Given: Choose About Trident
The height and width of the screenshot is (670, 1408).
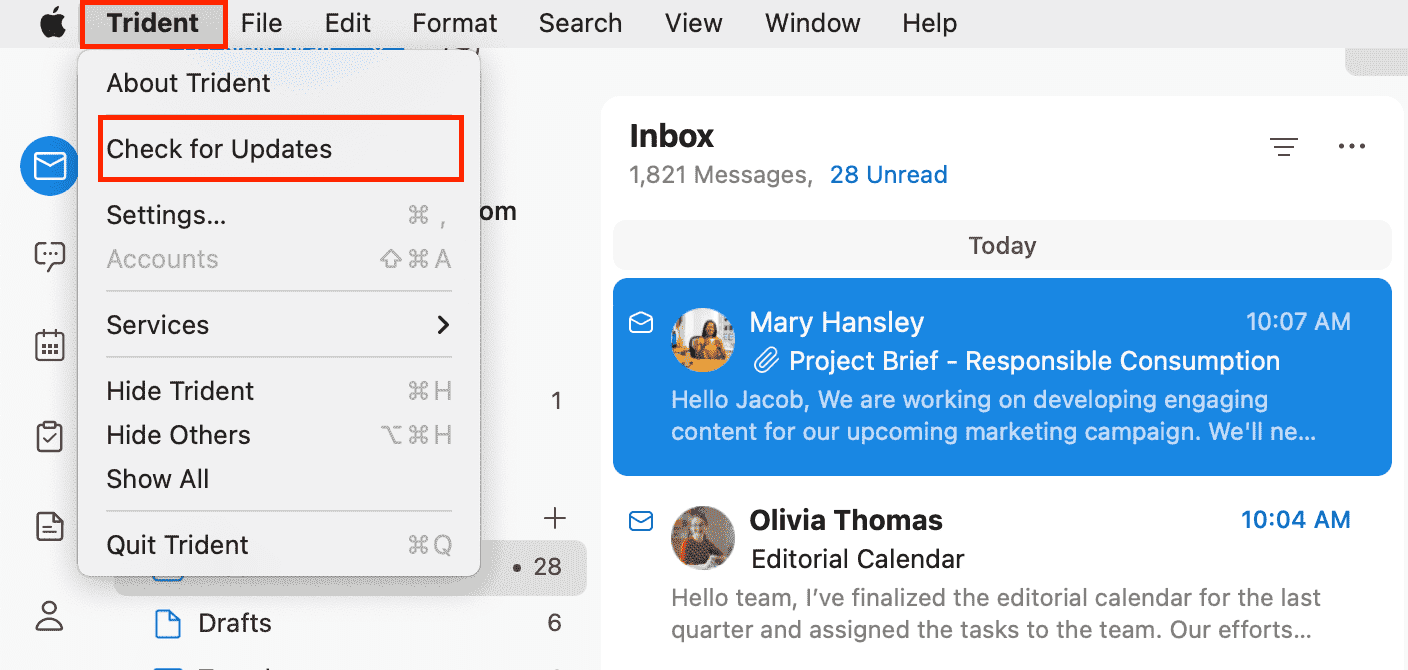Looking at the screenshot, I should (x=279, y=83).
